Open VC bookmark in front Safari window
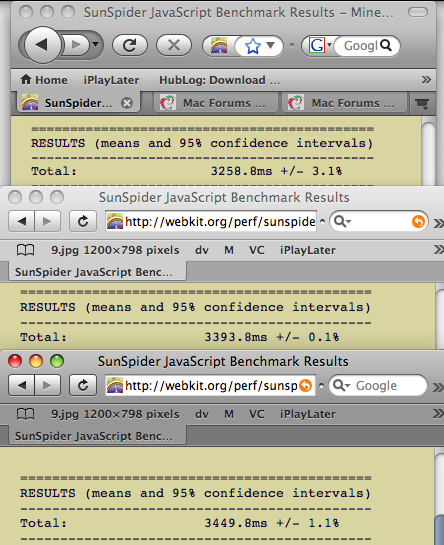Screen dimensions: 444x545 point(257,414)
